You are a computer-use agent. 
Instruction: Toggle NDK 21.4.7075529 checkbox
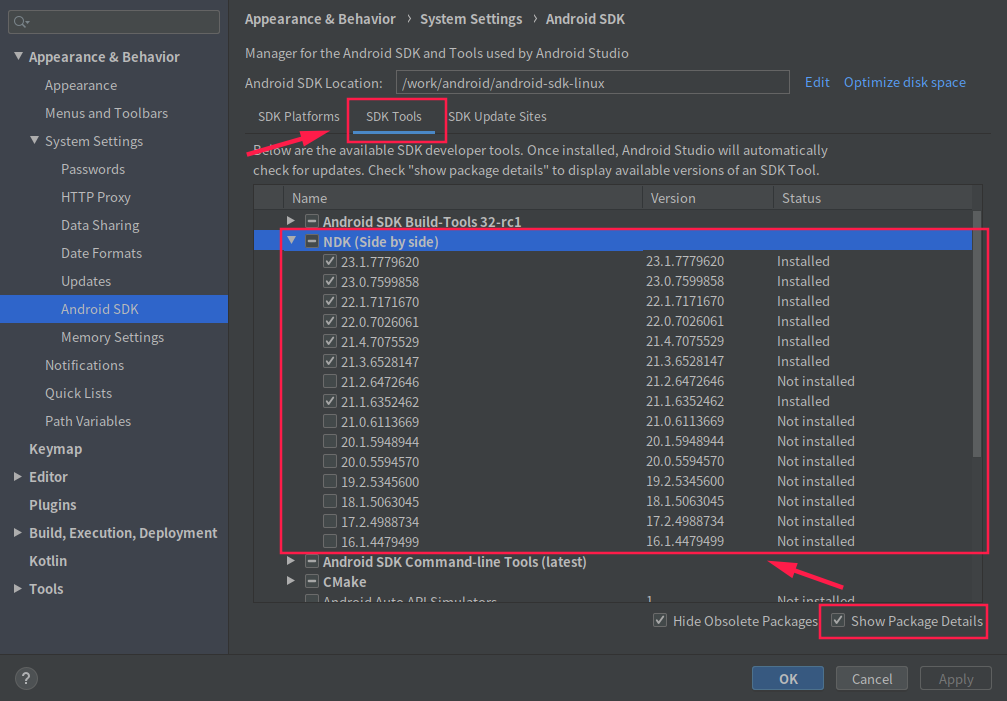tap(330, 341)
